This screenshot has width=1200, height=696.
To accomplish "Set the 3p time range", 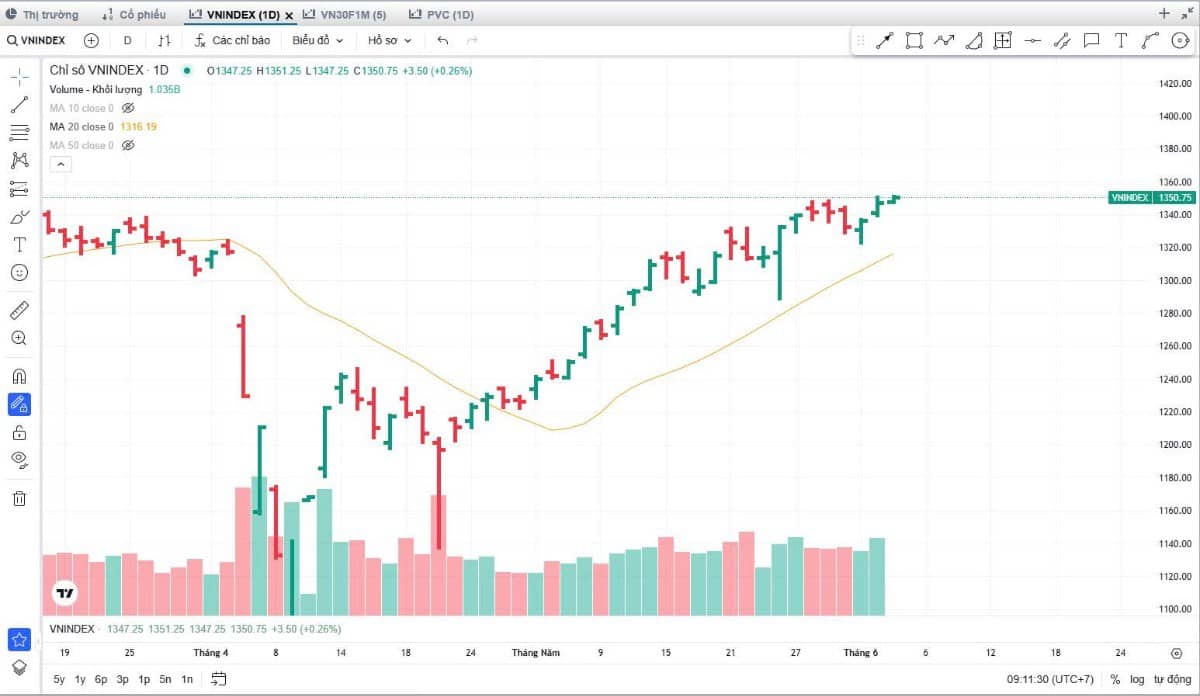I will [123, 679].
